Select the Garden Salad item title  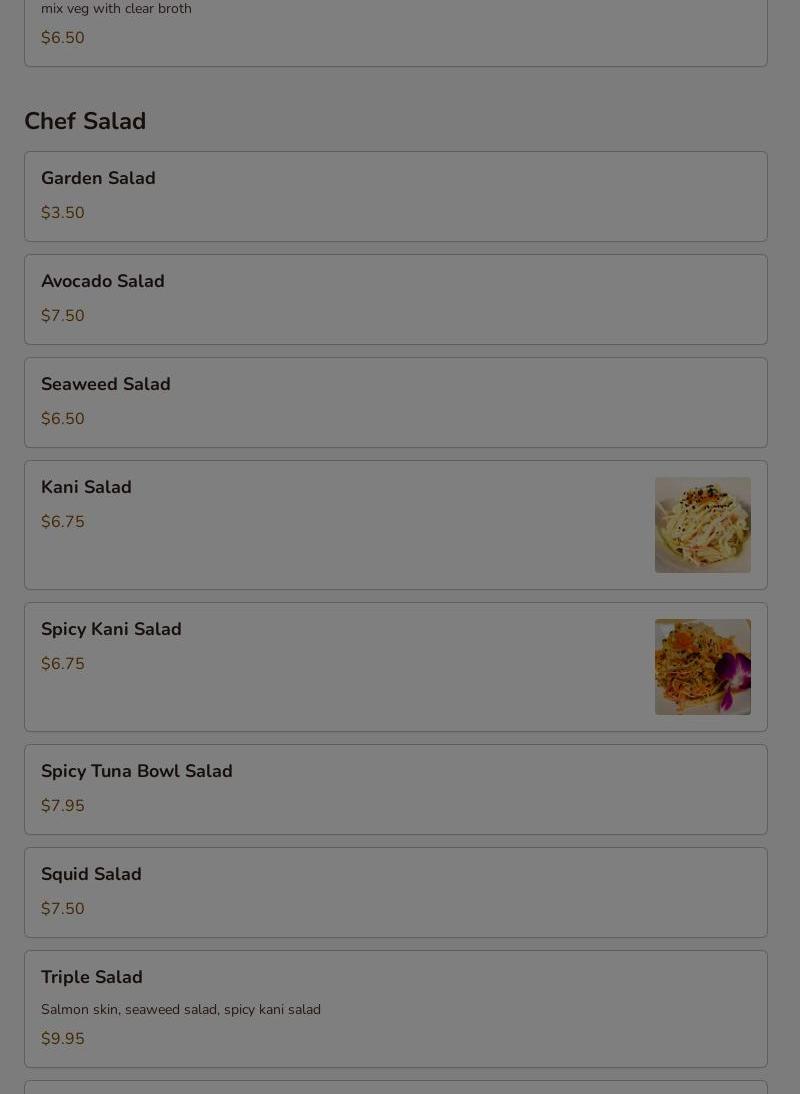(98, 178)
